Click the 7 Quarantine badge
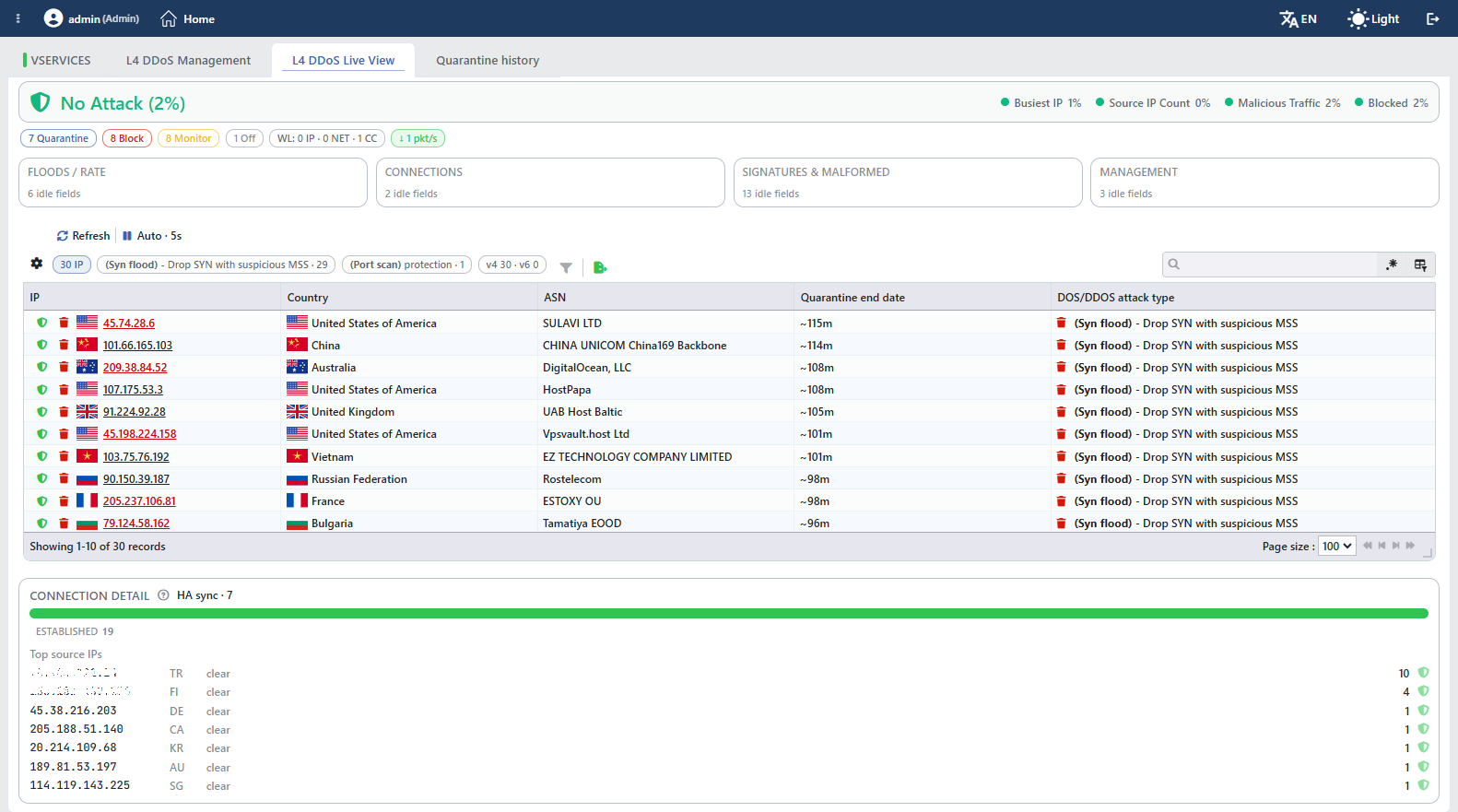 point(58,138)
